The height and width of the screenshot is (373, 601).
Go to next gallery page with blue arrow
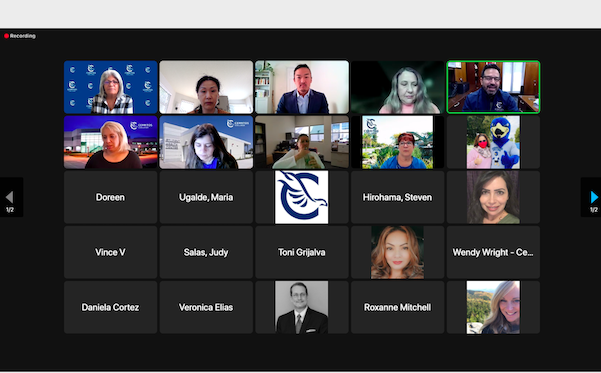tap(594, 197)
